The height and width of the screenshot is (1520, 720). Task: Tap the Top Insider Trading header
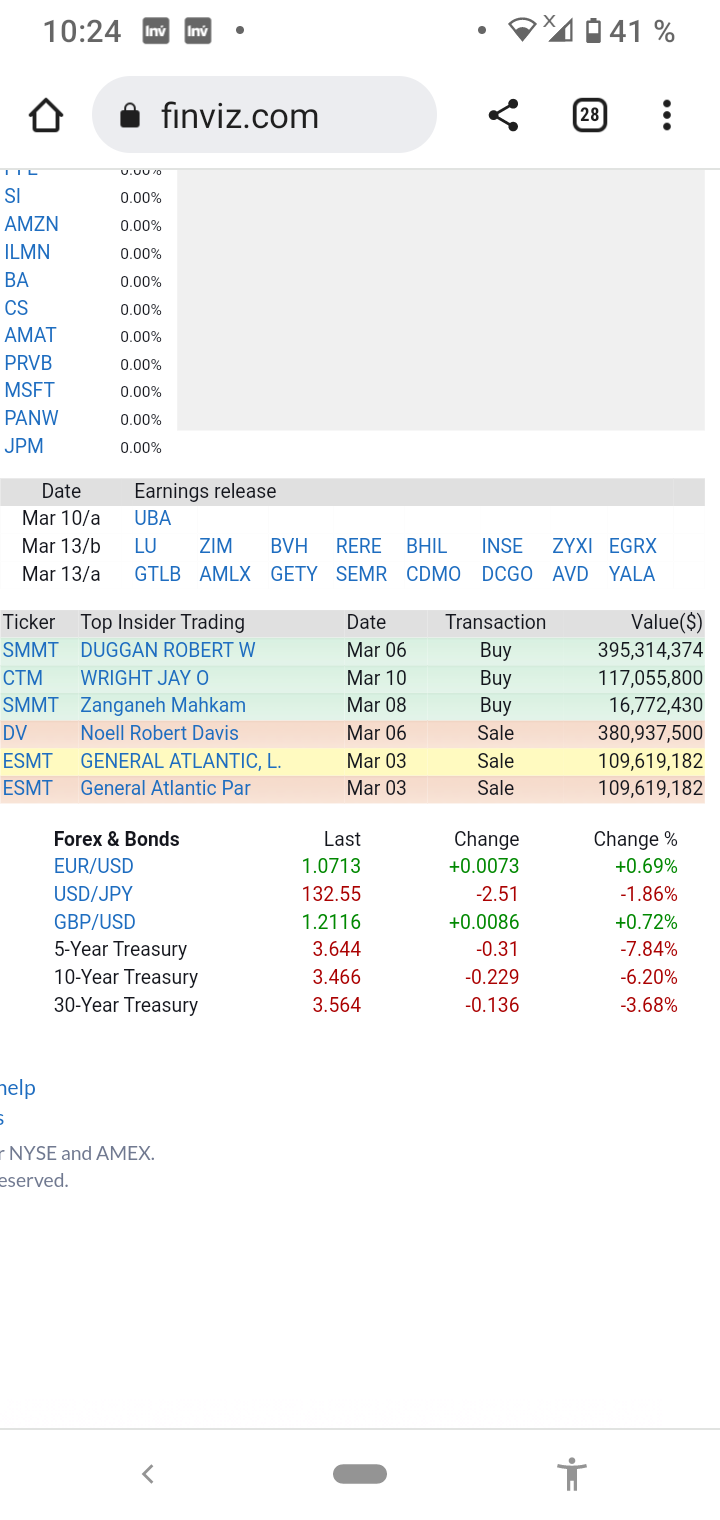point(163,622)
